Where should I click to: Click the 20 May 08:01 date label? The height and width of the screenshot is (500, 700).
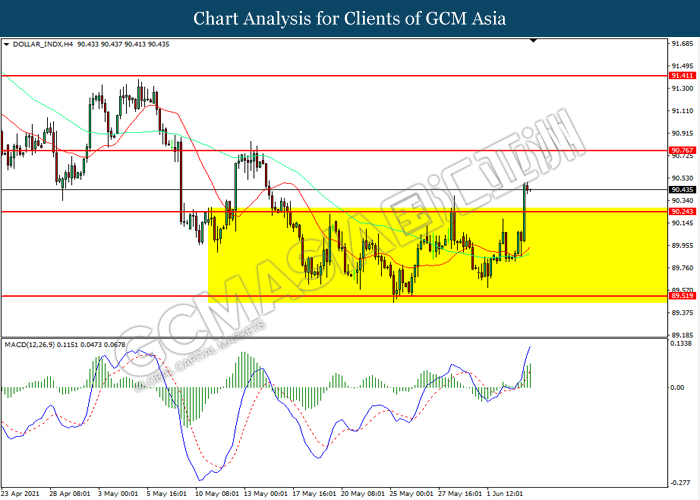pos(362,493)
